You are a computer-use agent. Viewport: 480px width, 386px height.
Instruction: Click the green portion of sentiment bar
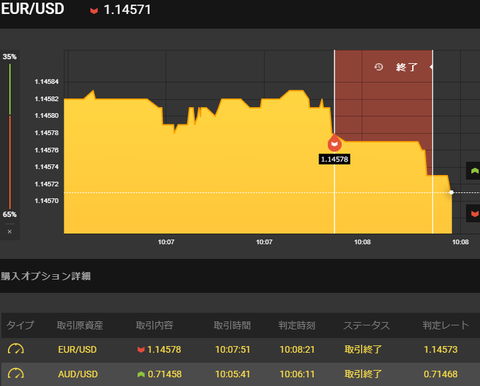click(10, 89)
